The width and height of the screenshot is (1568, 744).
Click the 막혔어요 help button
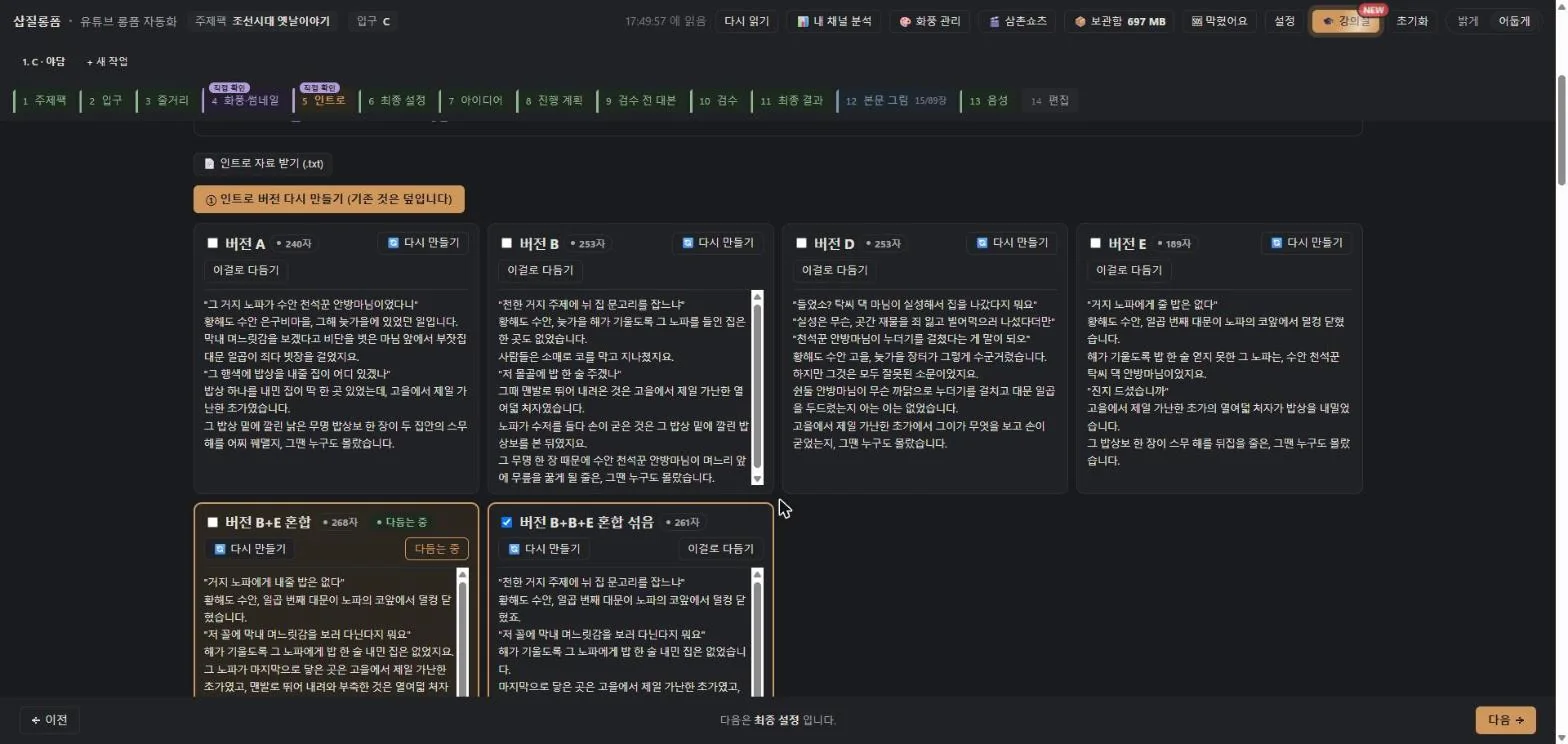pyautogui.click(x=1220, y=21)
